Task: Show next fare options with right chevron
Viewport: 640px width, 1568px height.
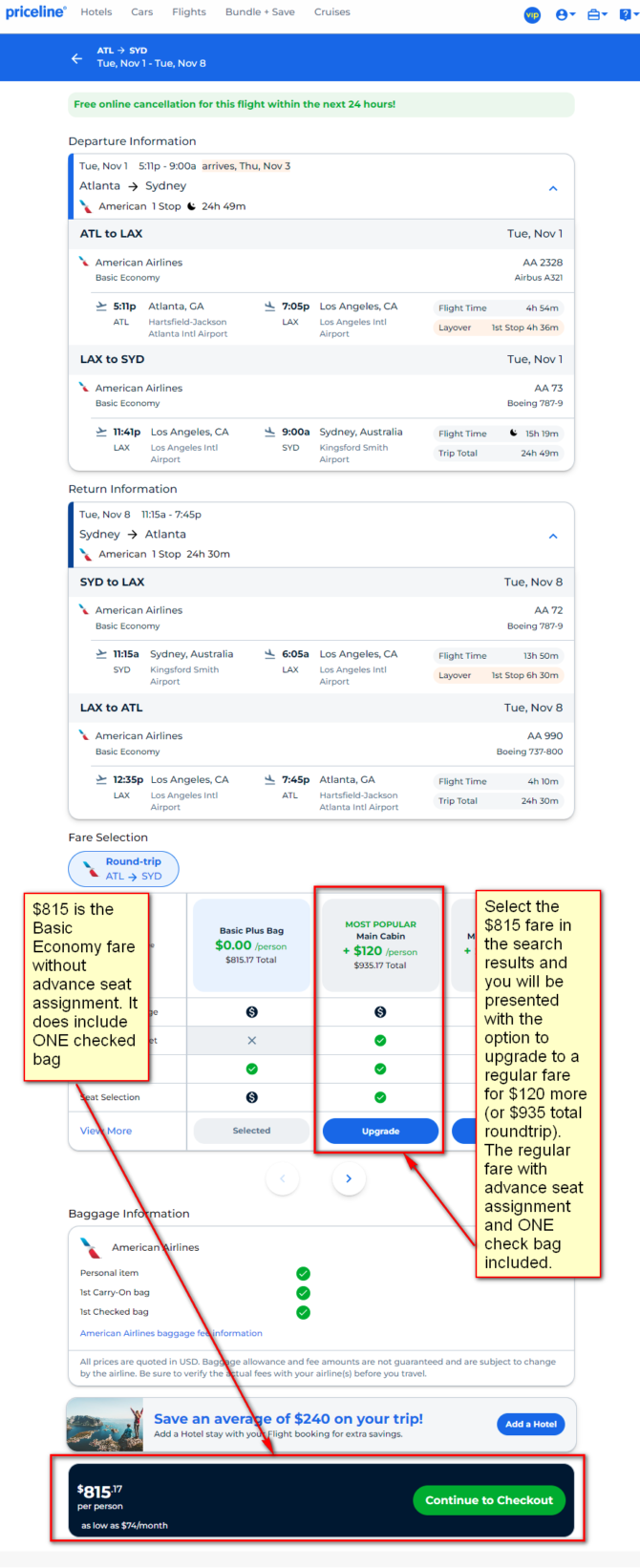Action: pos(349,1178)
